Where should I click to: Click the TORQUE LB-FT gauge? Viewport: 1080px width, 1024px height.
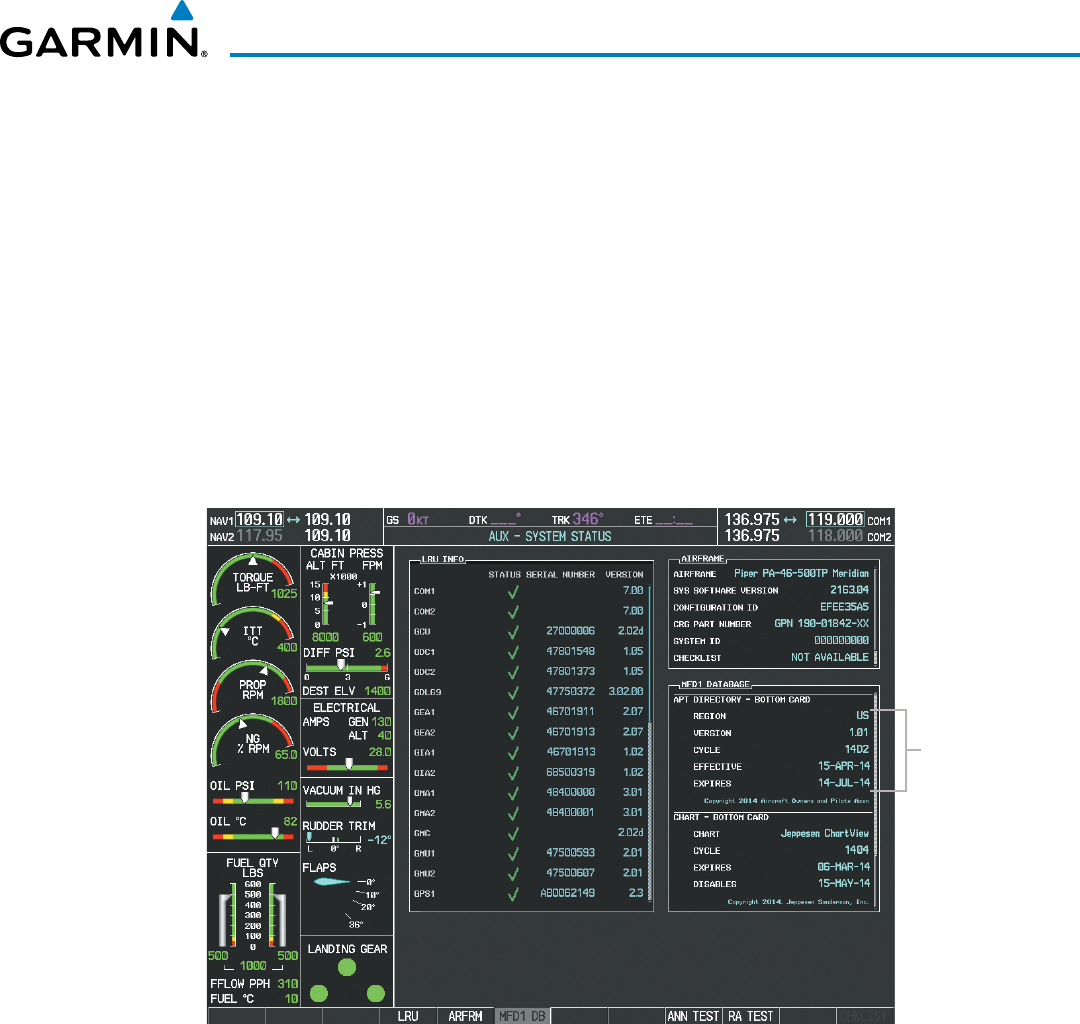253,578
